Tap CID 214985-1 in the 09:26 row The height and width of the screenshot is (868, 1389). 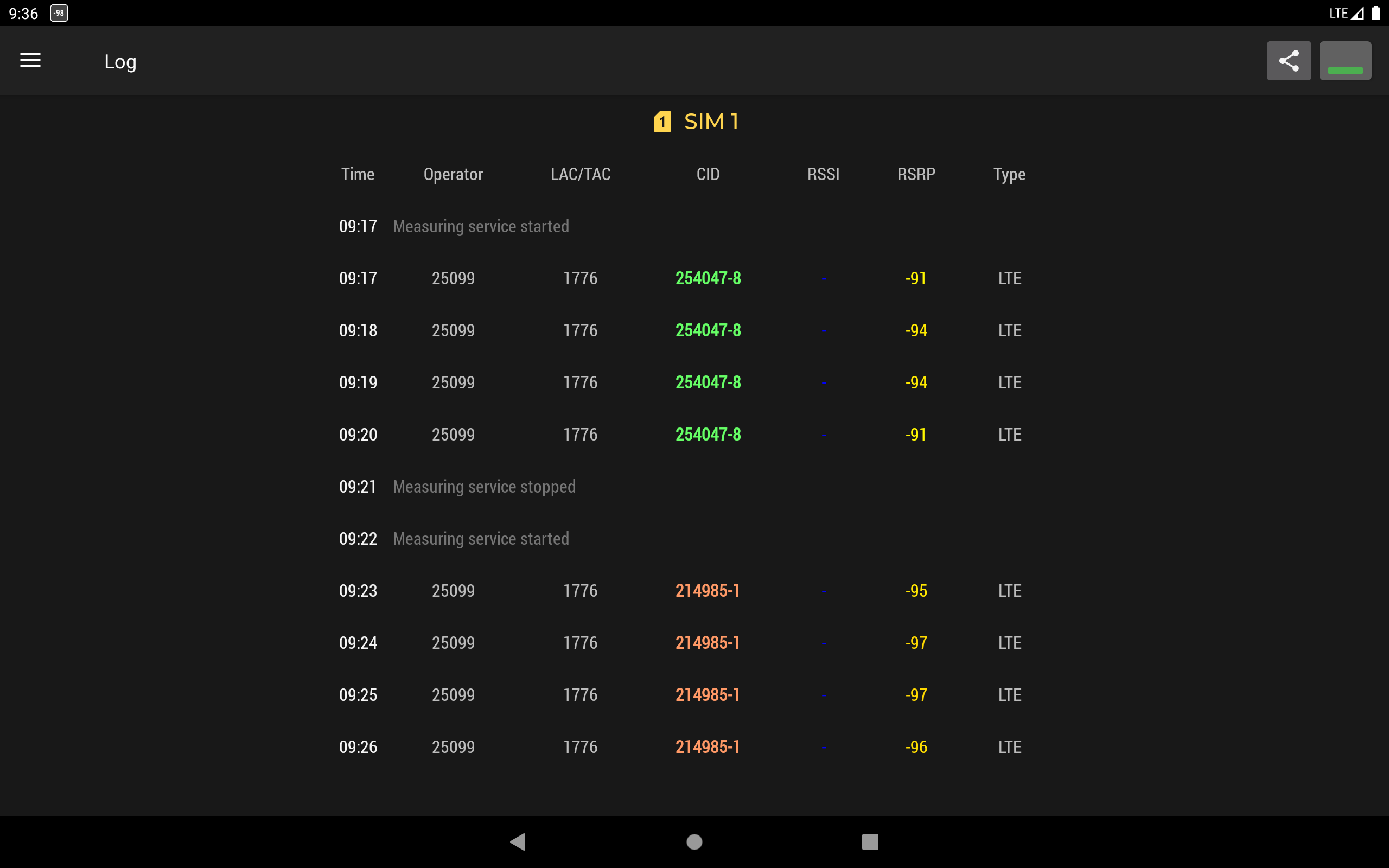click(x=708, y=747)
